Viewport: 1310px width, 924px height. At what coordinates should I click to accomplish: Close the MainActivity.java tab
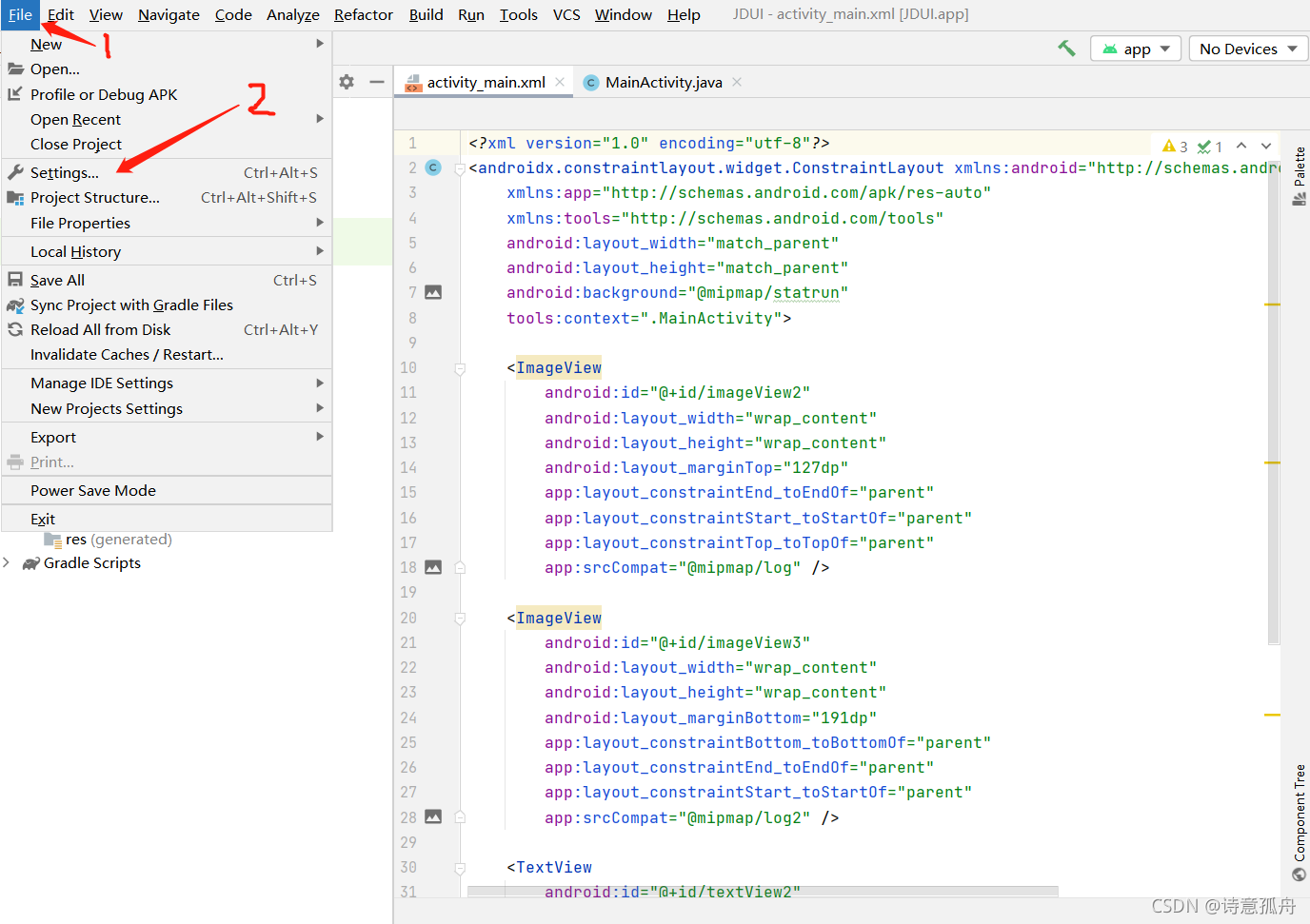737,82
